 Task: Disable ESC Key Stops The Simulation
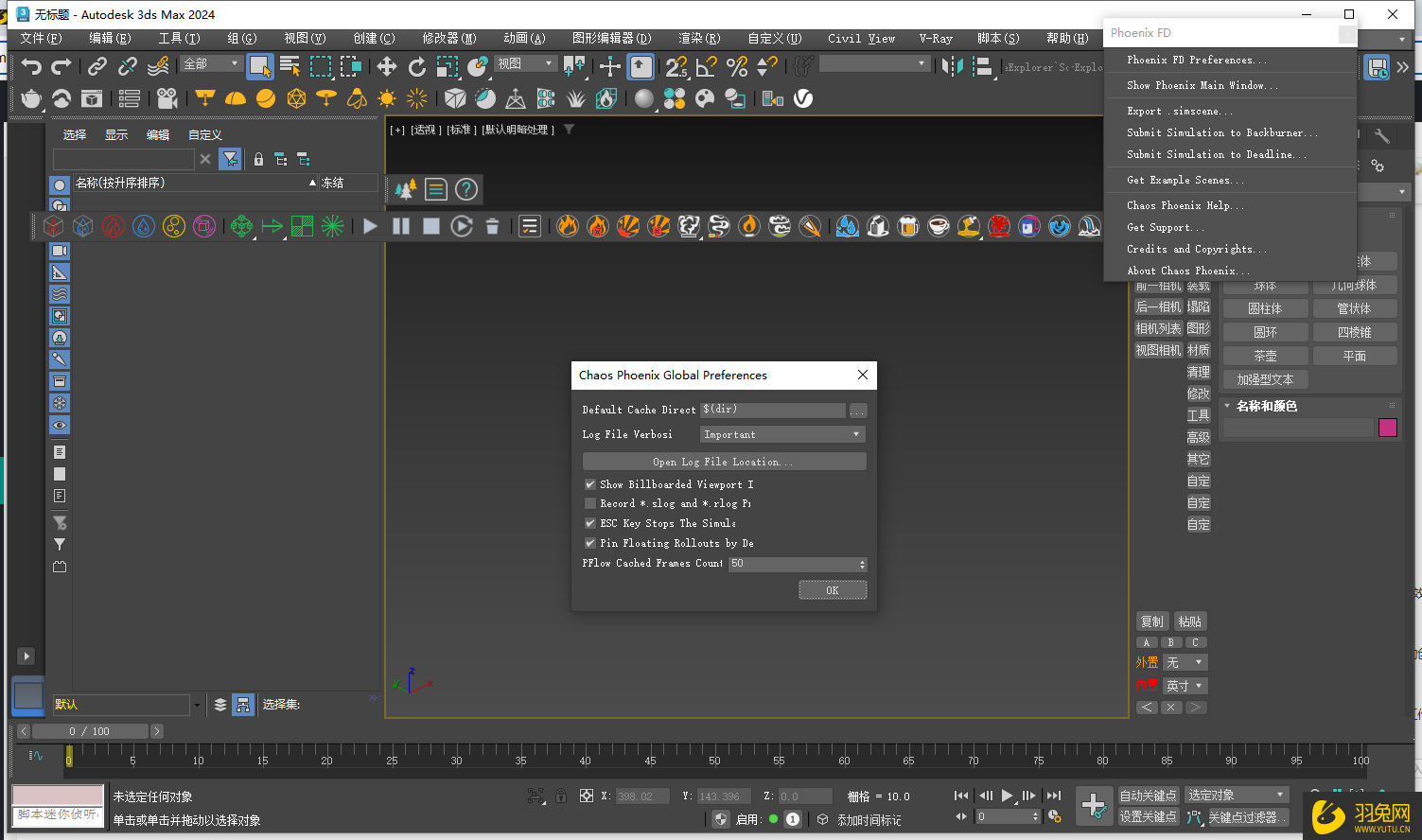[x=589, y=523]
